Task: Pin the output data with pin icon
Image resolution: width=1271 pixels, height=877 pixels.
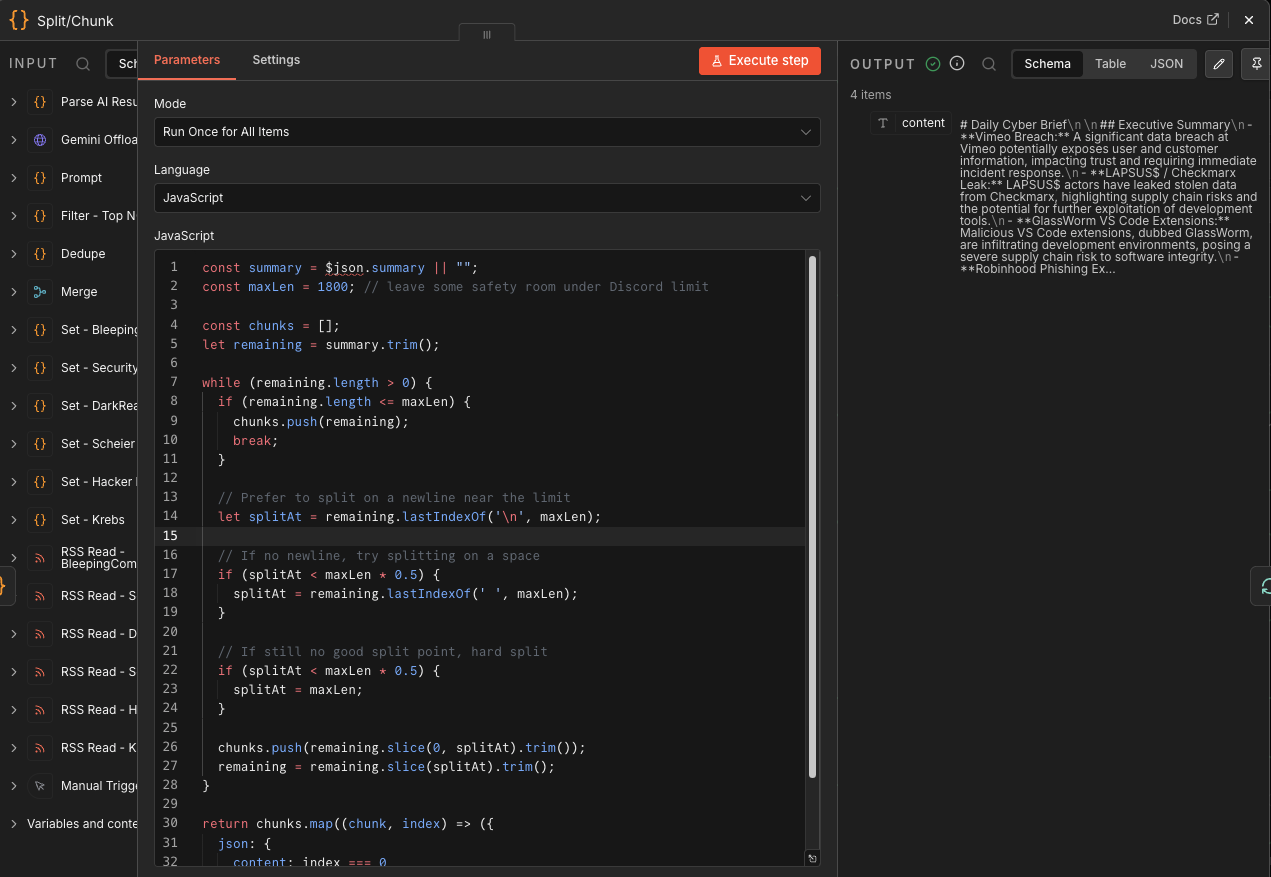Action: tap(1256, 64)
